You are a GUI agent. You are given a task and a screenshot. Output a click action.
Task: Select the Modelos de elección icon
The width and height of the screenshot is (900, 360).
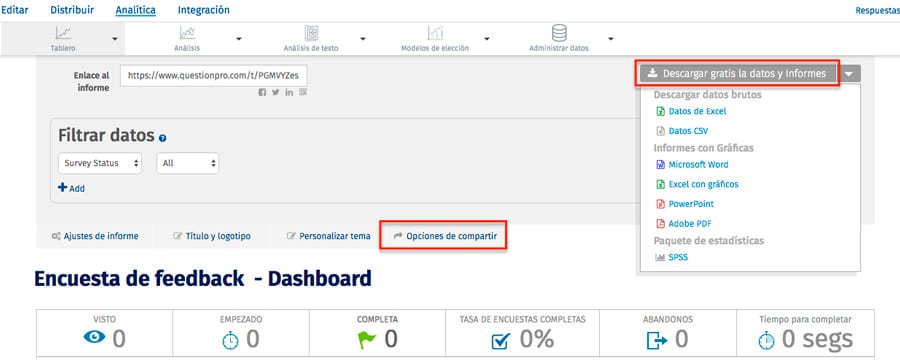(435, 33)
